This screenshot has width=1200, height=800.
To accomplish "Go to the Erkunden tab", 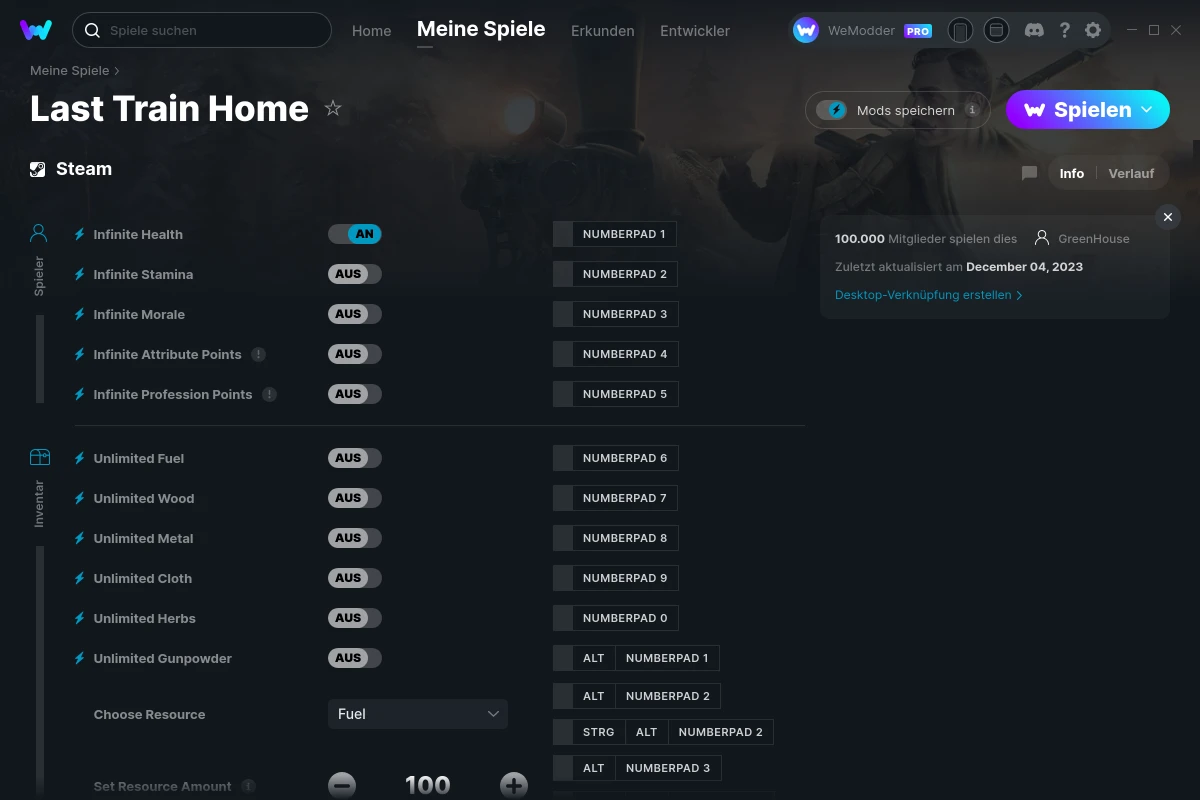I will [602, 31].
